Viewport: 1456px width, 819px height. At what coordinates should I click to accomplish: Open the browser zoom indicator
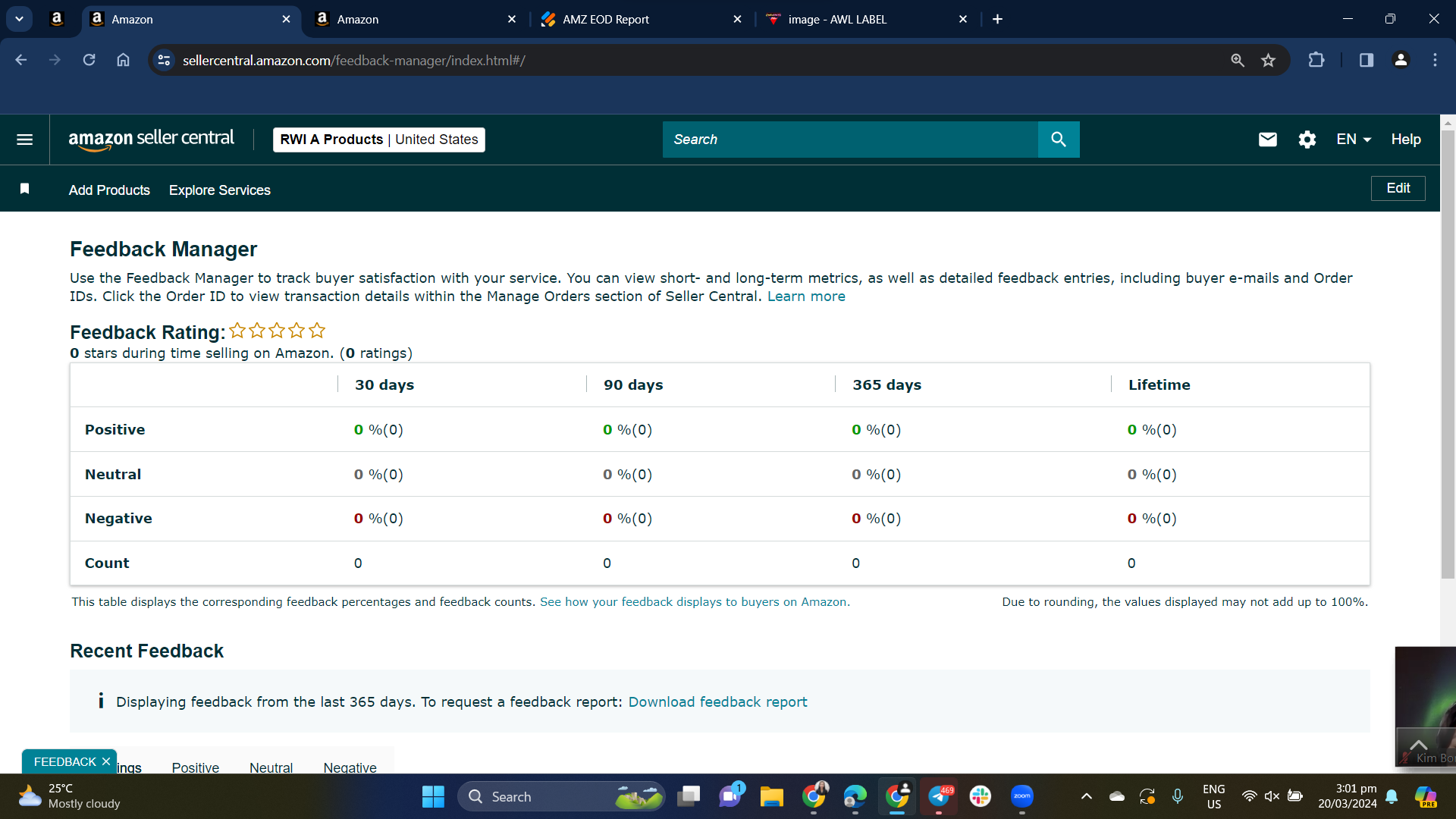(x=1237, y=60)
